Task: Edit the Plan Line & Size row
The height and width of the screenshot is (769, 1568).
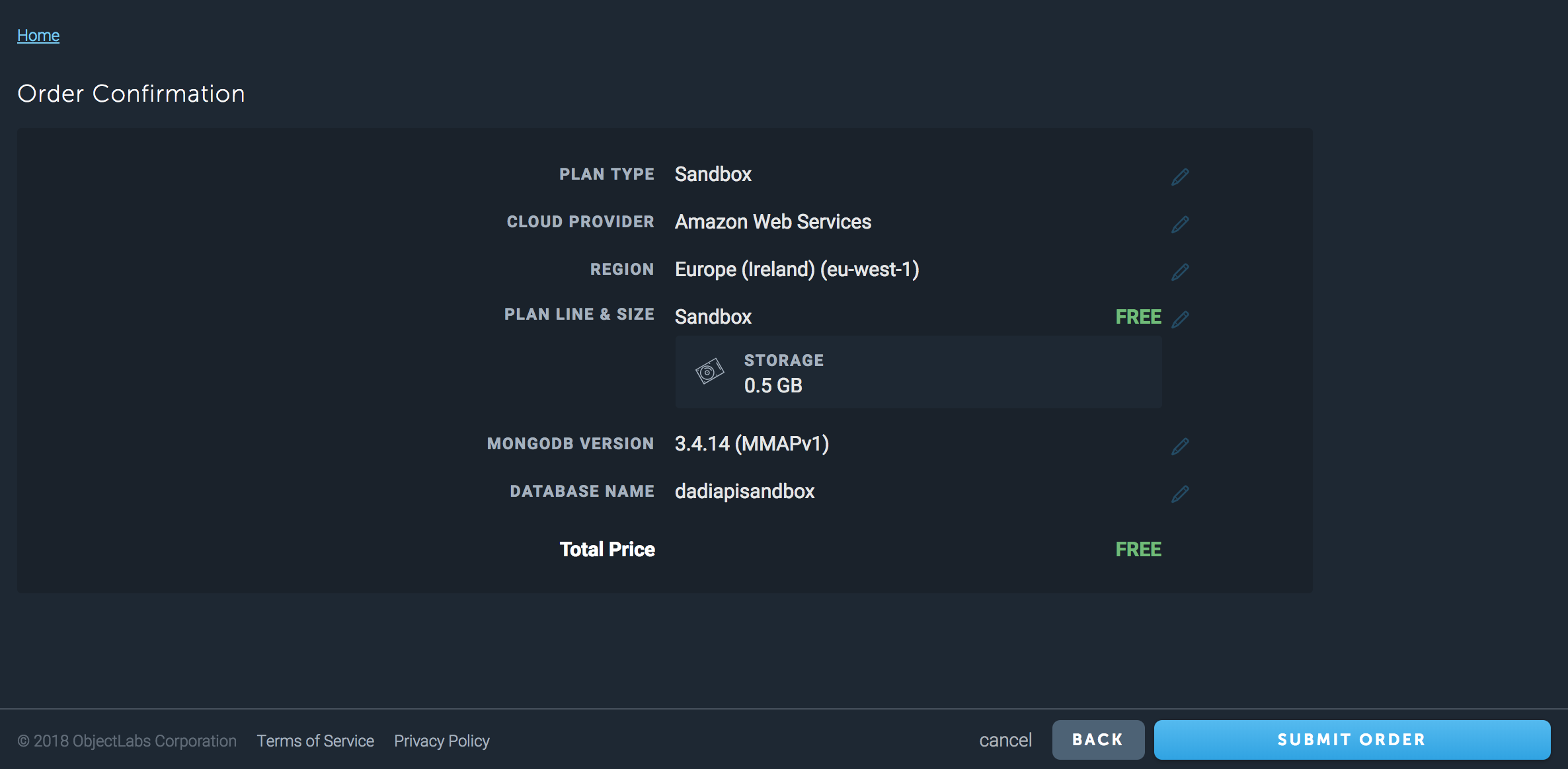Action: pyautogui.click(x=1180, y=319)
